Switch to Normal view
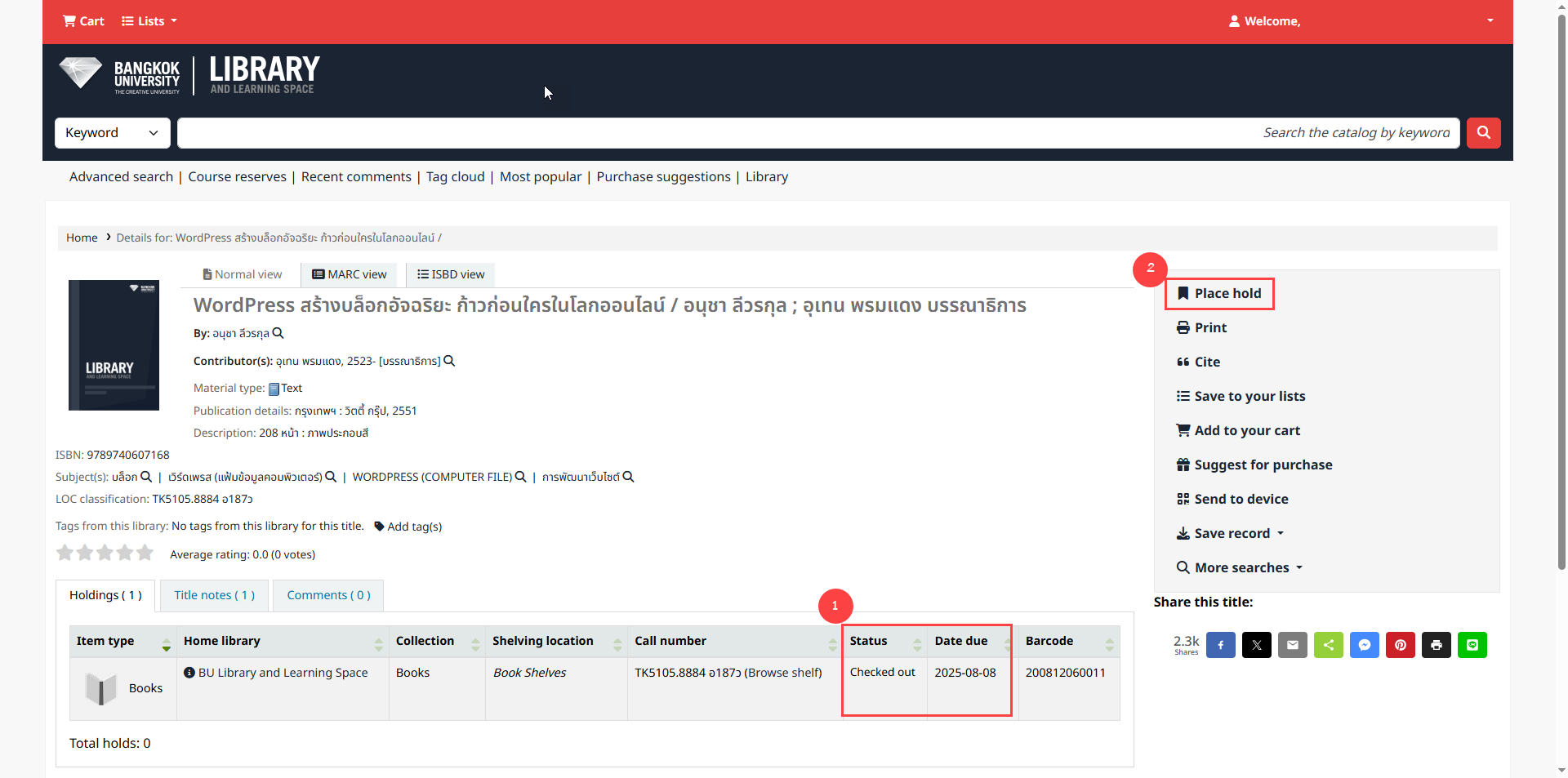Image resolution: width=1568 pixels, height=778 pixels. (x=243, y=274)
